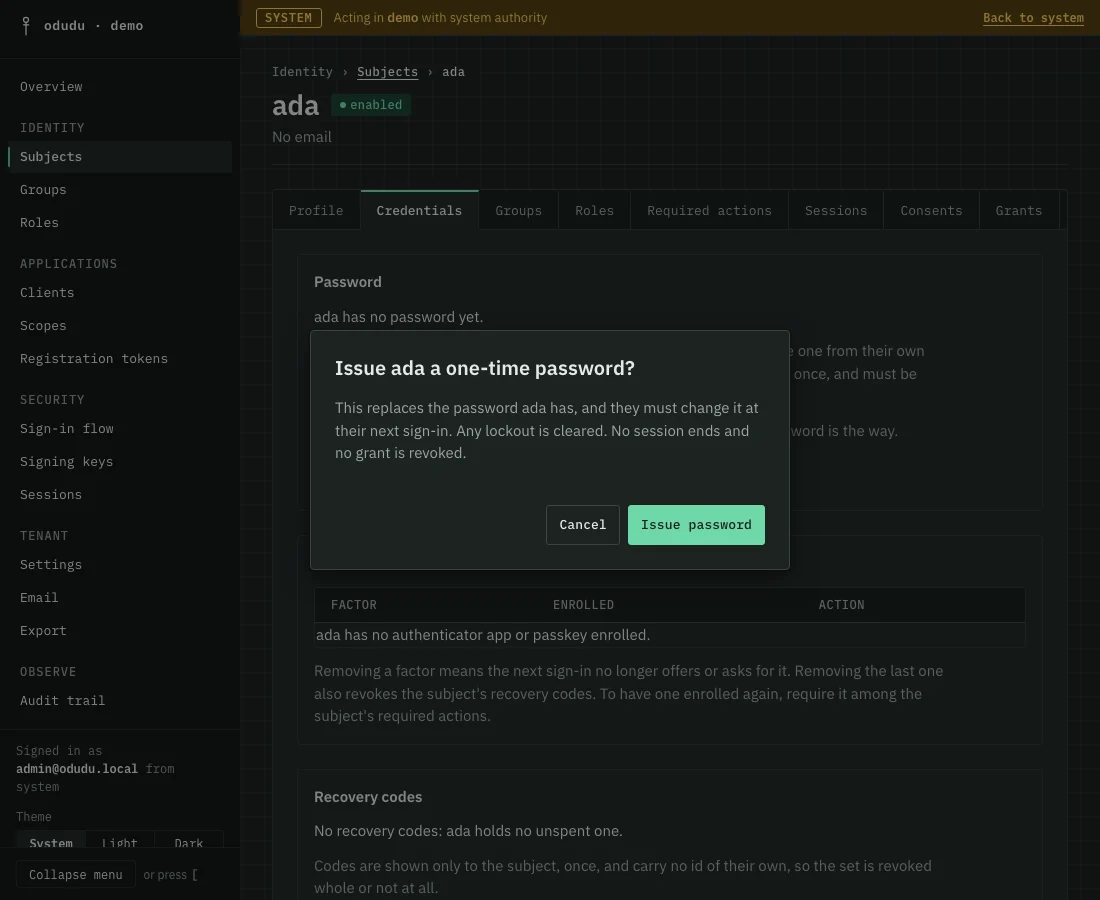Open the Groups tab of ada
The width and height of the screenshot is (1100, 900).
point(518,210)
